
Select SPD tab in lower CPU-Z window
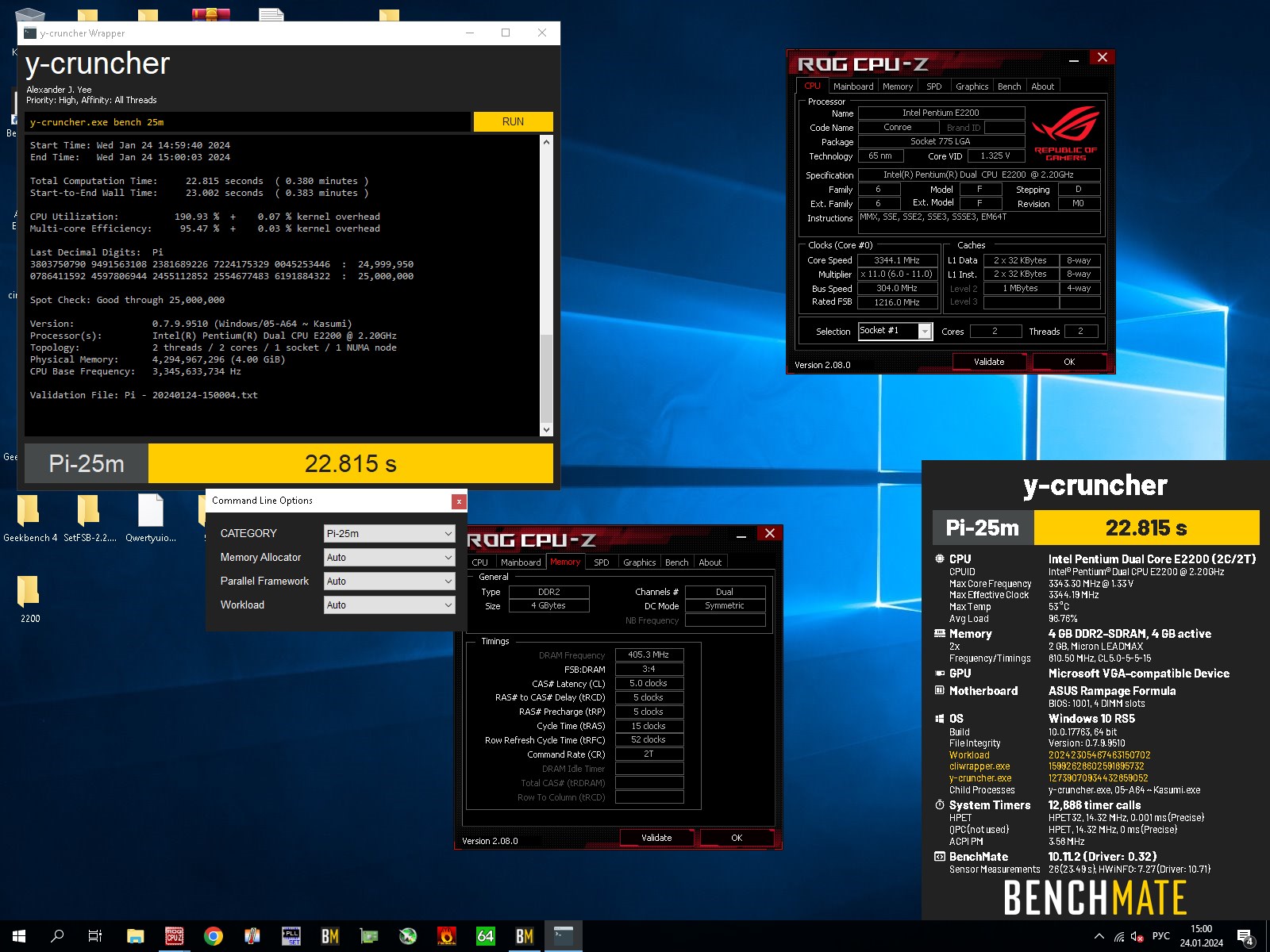(602, 562)
